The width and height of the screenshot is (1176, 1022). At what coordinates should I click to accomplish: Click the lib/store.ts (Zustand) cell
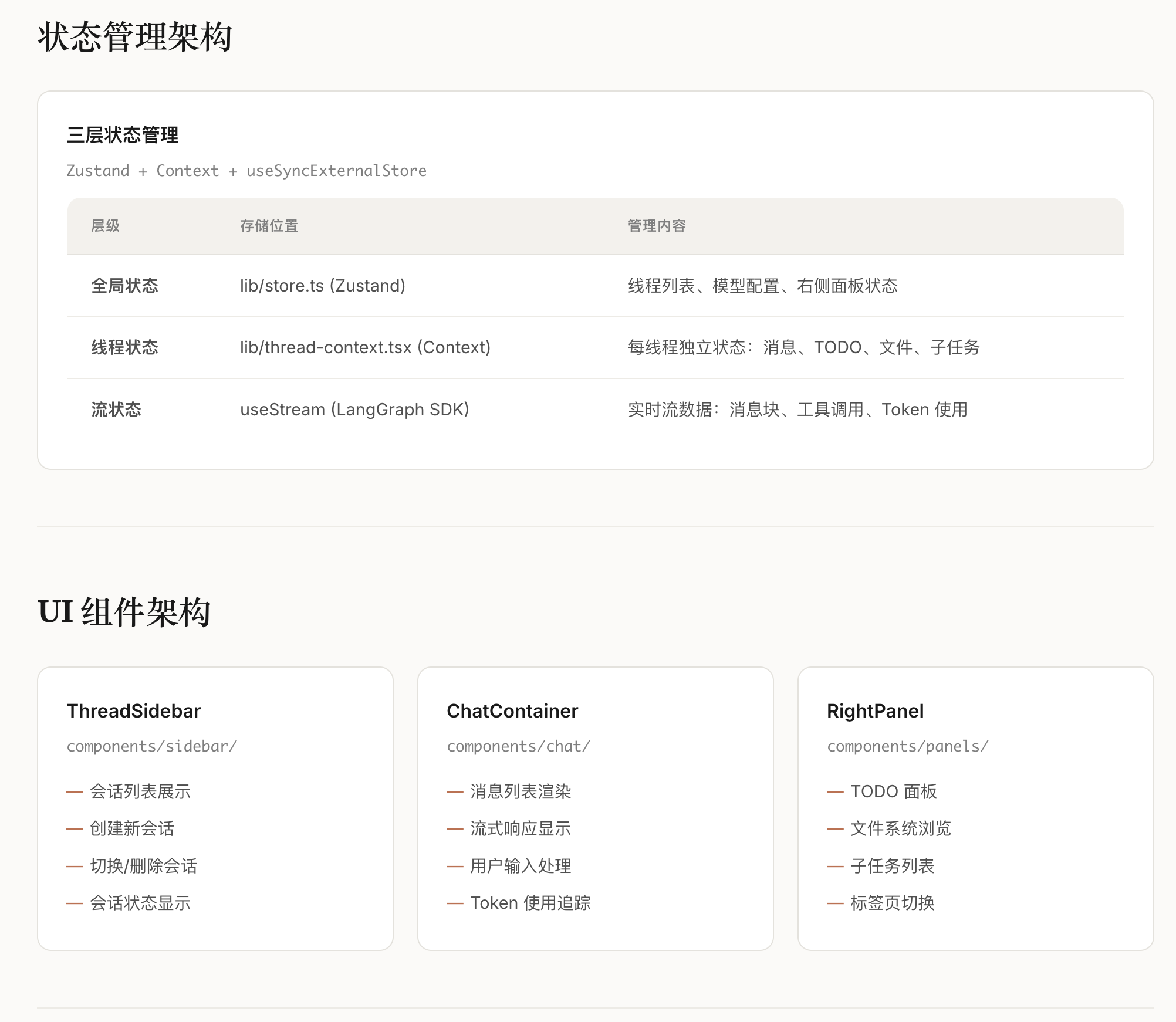click(323, 286)
